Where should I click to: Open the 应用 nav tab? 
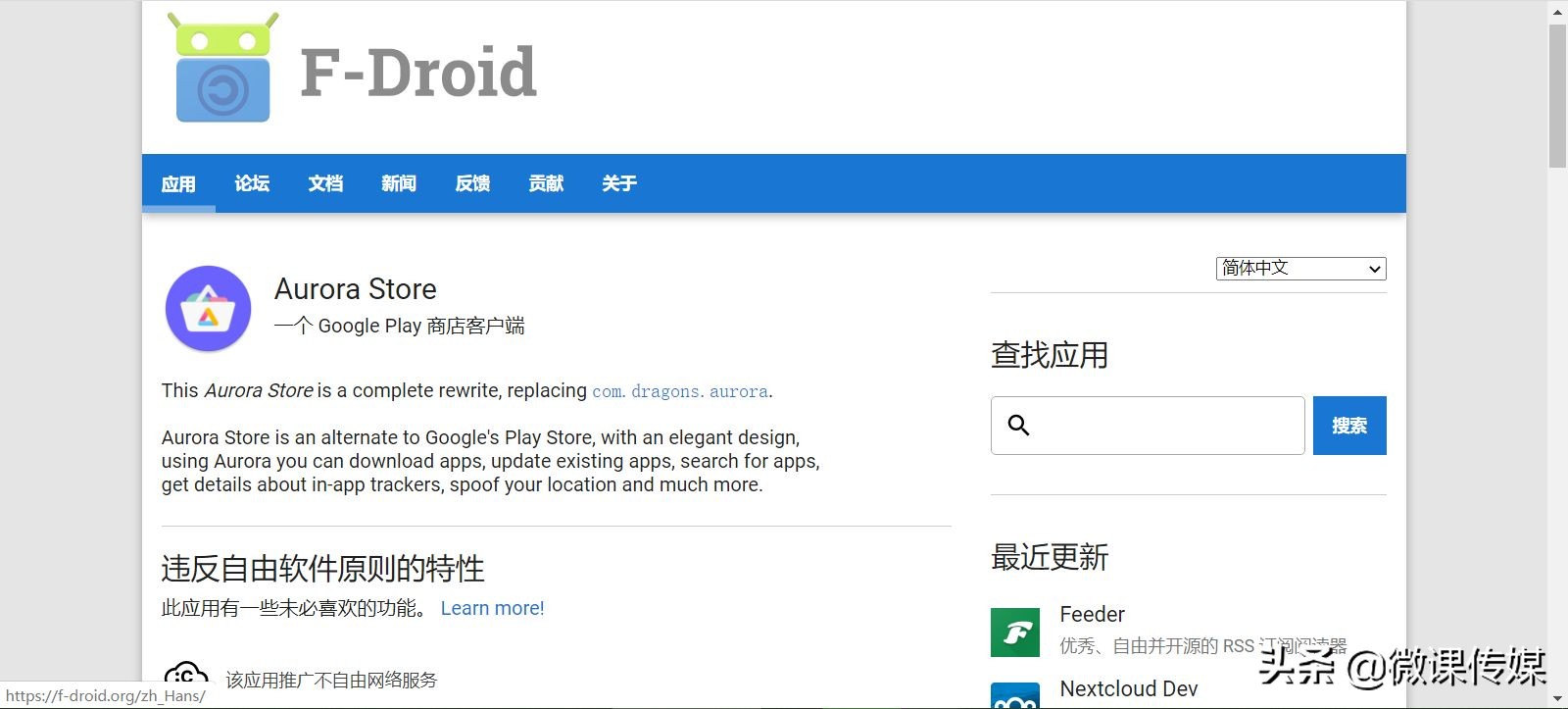click(178, 183)
